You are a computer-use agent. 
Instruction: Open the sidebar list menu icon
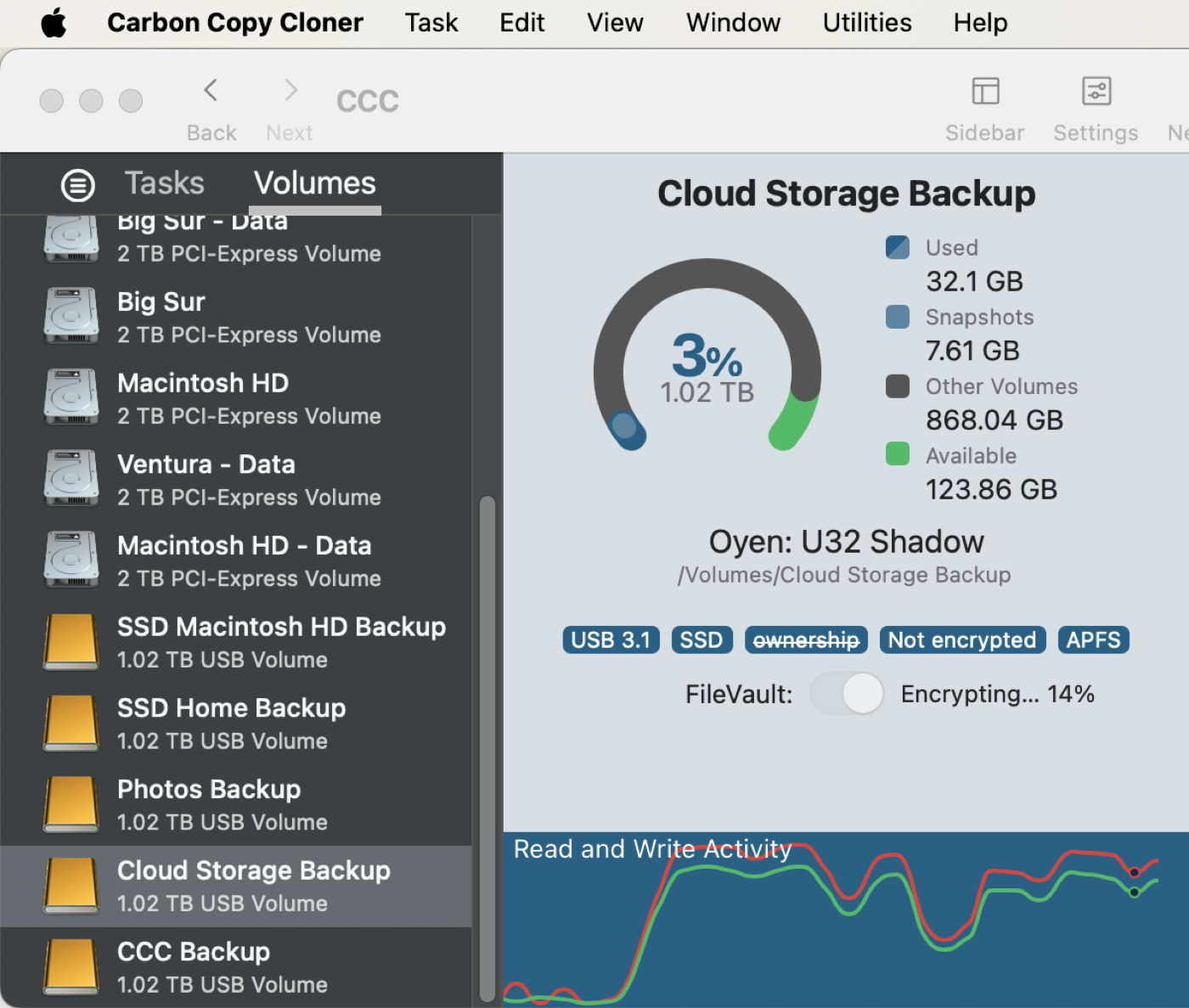tap(78, 184)
